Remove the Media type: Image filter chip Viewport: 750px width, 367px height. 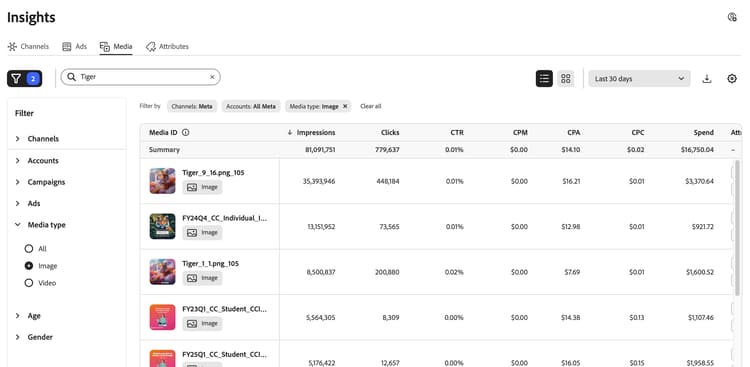tap(345, 106)
